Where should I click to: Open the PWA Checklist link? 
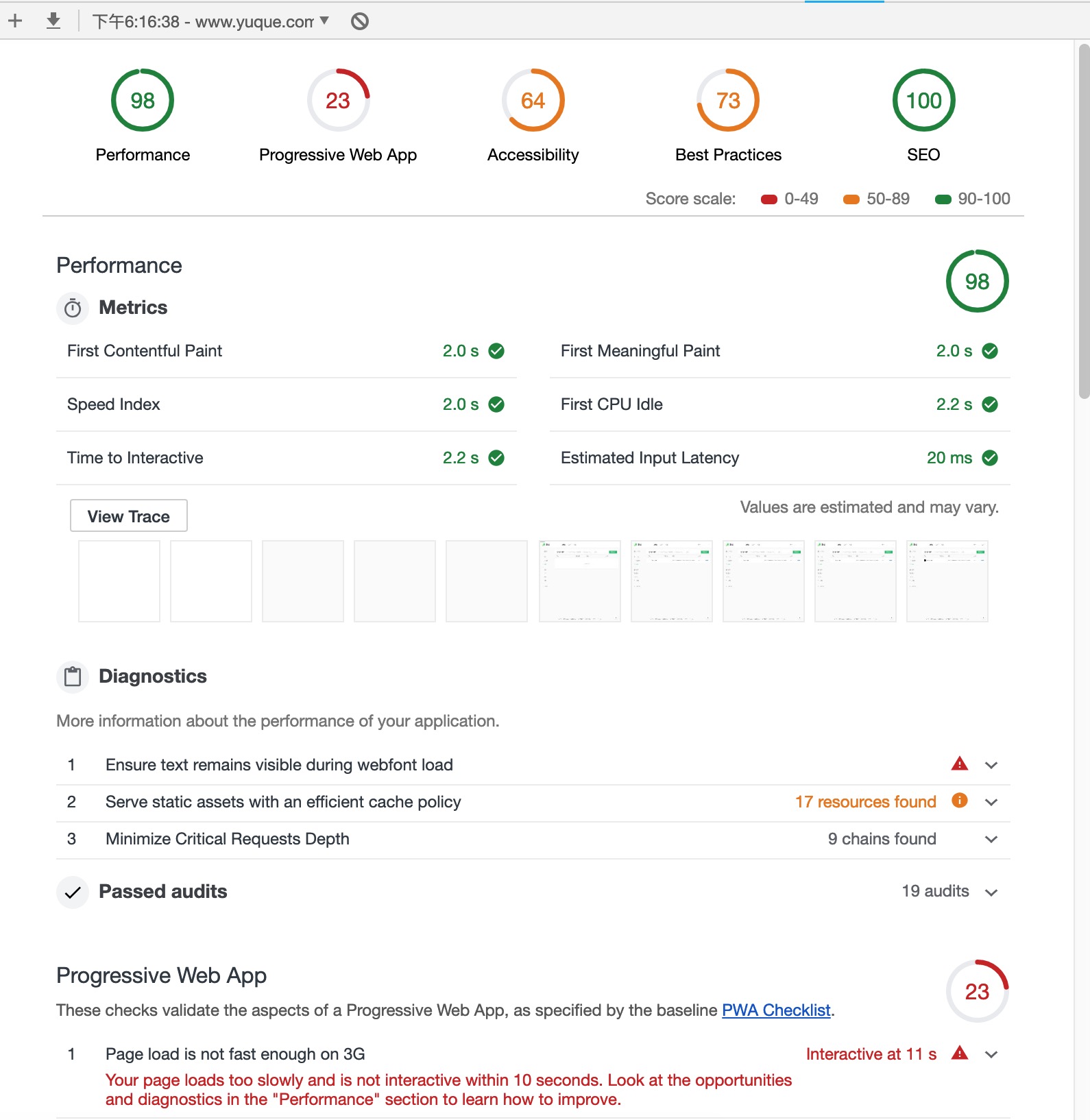coord(776,1010)
